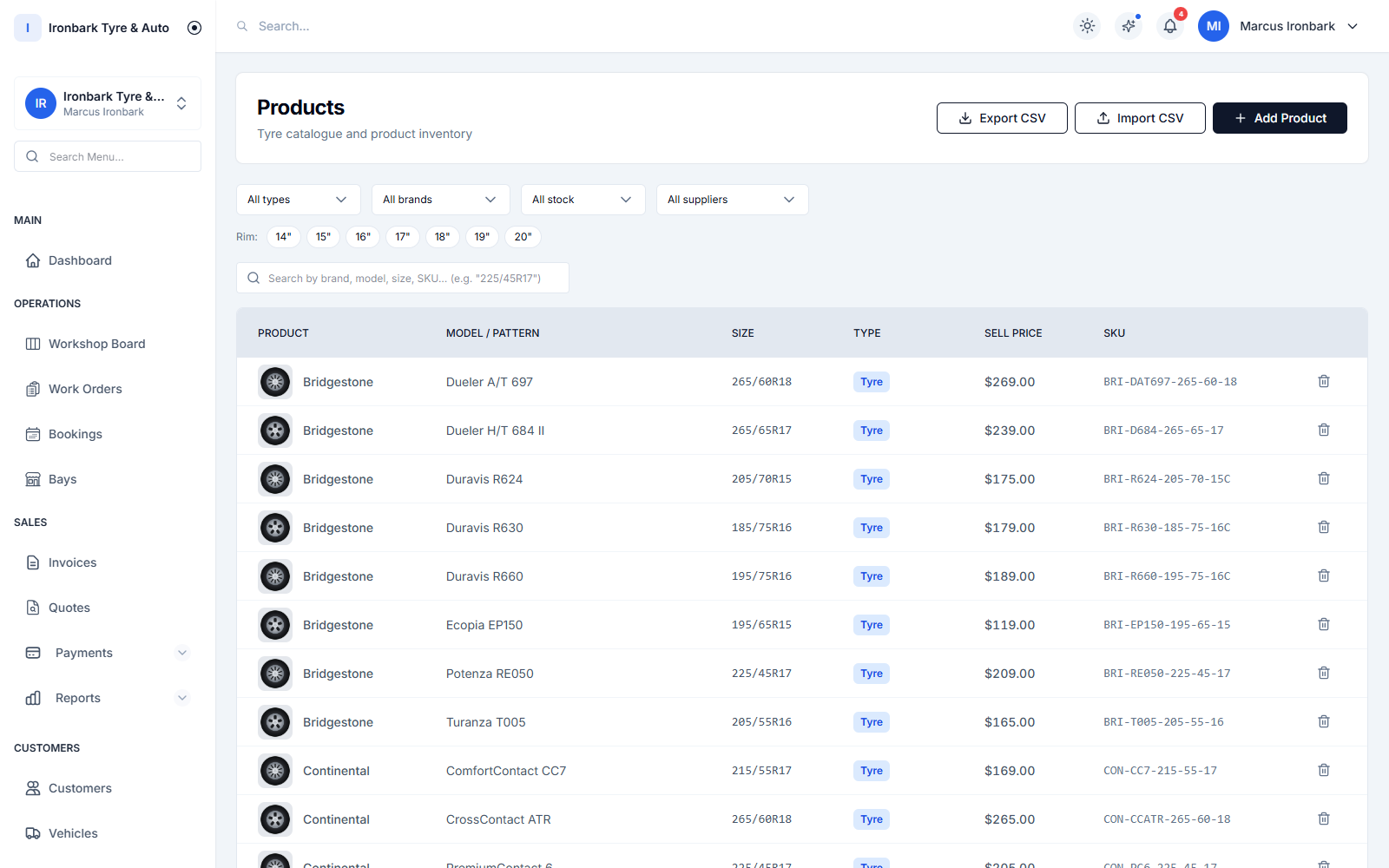Sort by the PRODUCT column header

pos(283,333)
